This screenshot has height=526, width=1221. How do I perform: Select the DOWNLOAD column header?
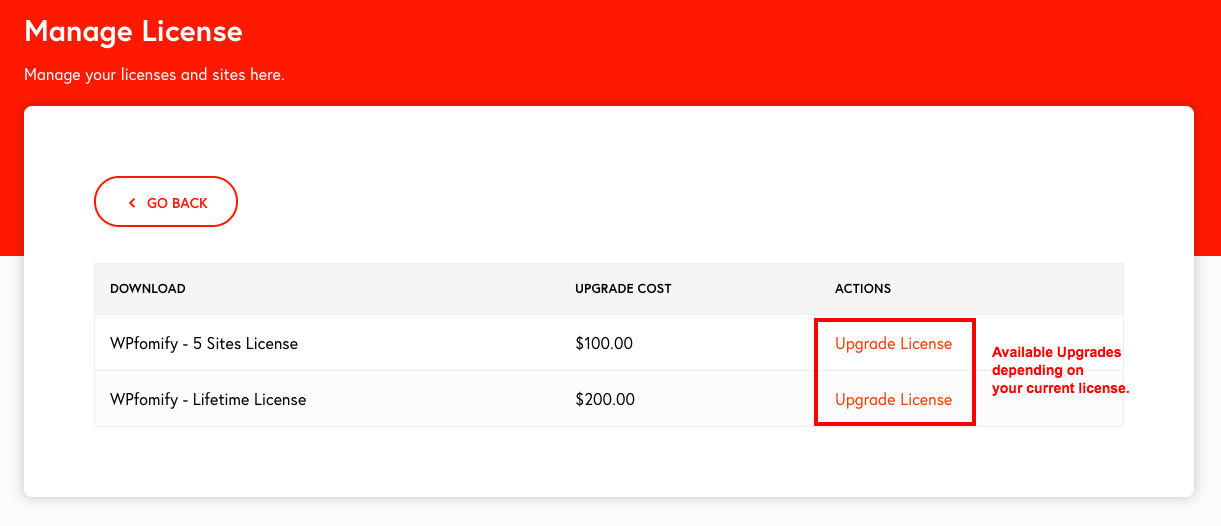[147, 288]
